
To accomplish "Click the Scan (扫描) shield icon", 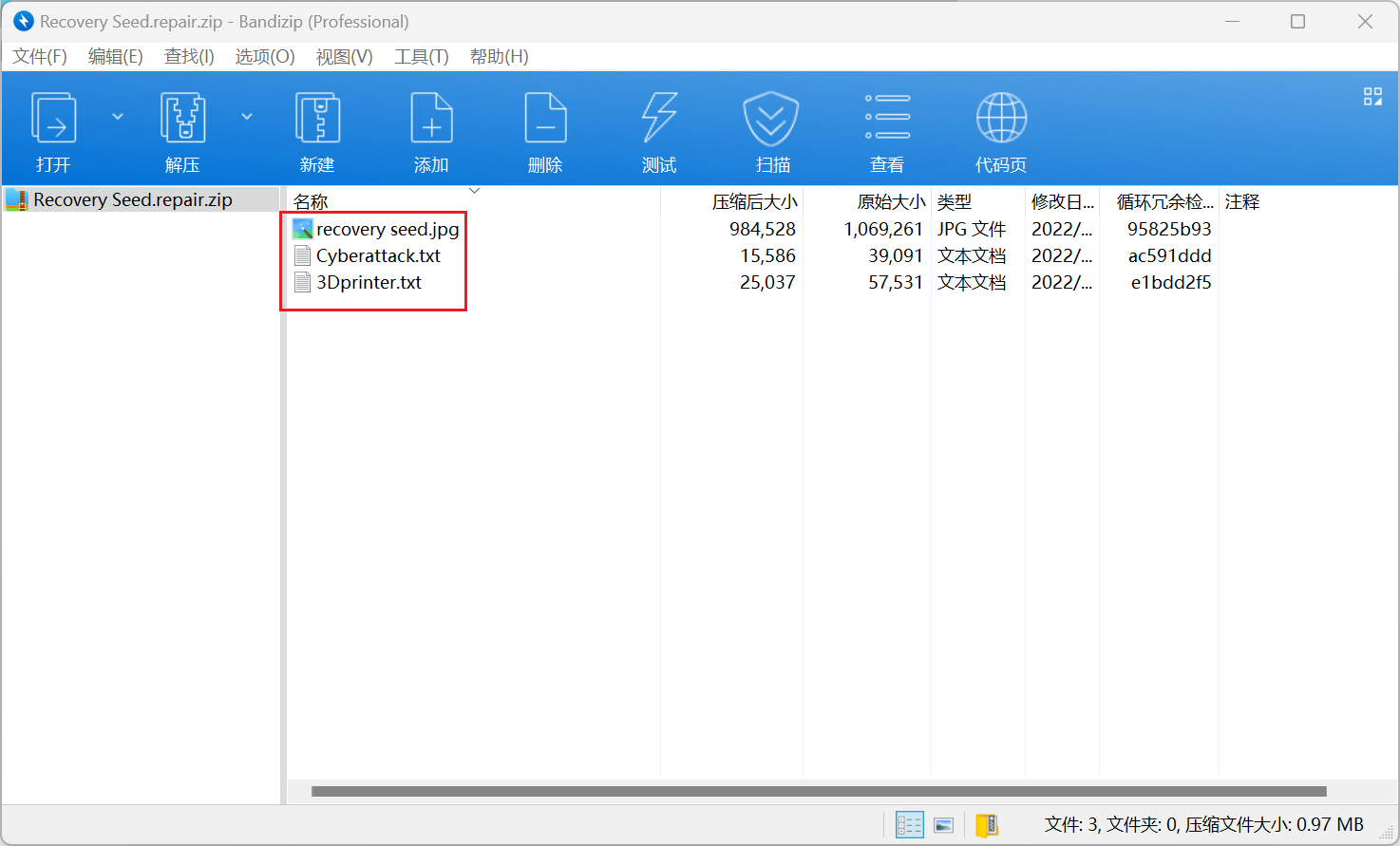I will (x=770, y=119).
